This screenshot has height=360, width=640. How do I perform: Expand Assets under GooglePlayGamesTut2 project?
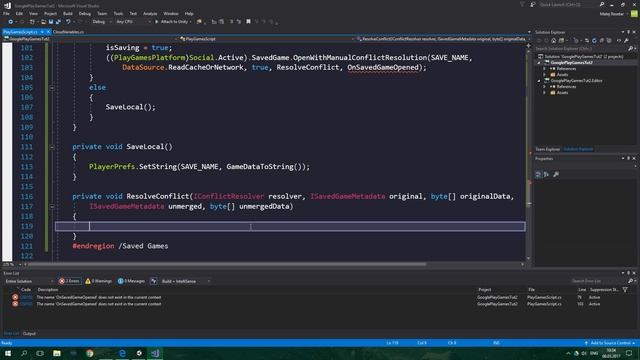544,75
